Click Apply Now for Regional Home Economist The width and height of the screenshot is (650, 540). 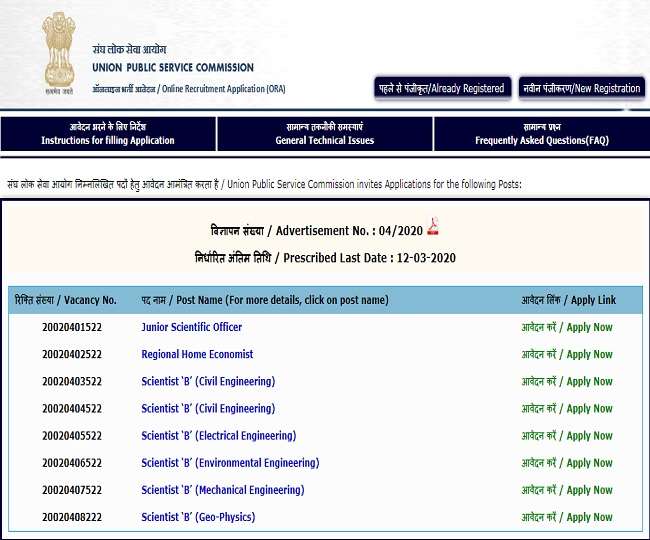[x=566, y=354]
